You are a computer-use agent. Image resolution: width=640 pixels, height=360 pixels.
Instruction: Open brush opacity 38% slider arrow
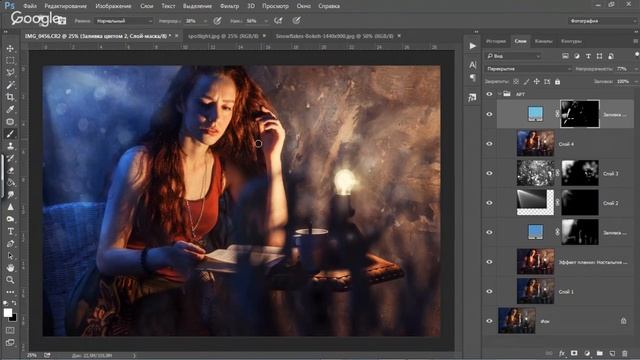(205, 21)
